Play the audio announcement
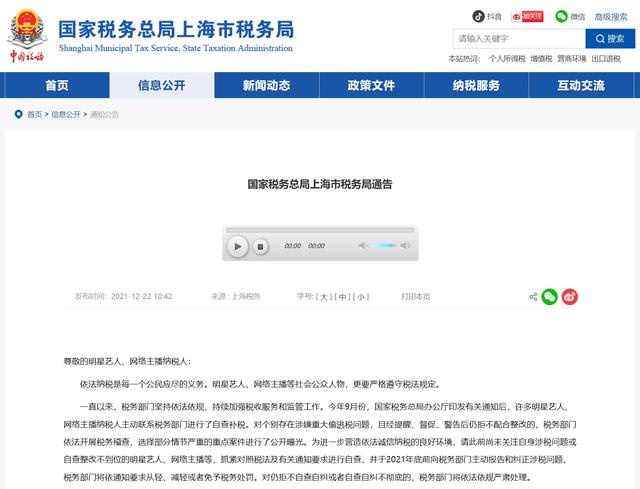Viewport: 640px width, 489px height. coord(238,247)
